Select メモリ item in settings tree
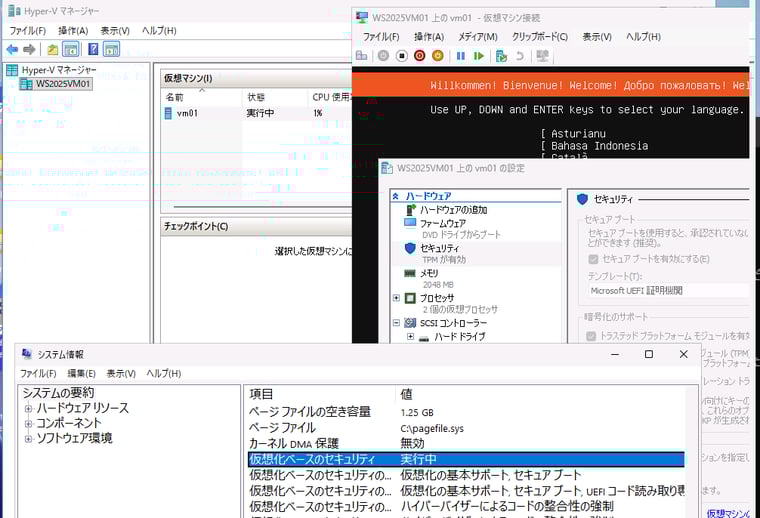The image size is (760, 518). click(429, 273)
